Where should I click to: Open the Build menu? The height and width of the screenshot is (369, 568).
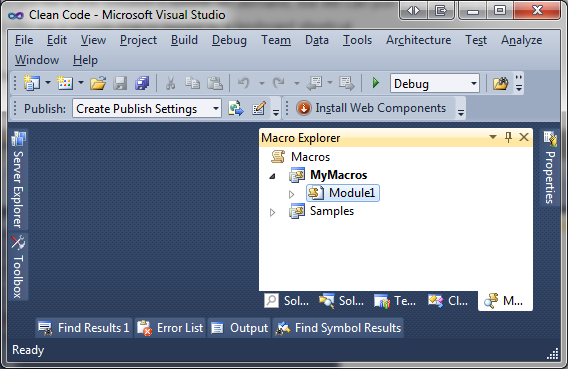[x=184, y=40]
